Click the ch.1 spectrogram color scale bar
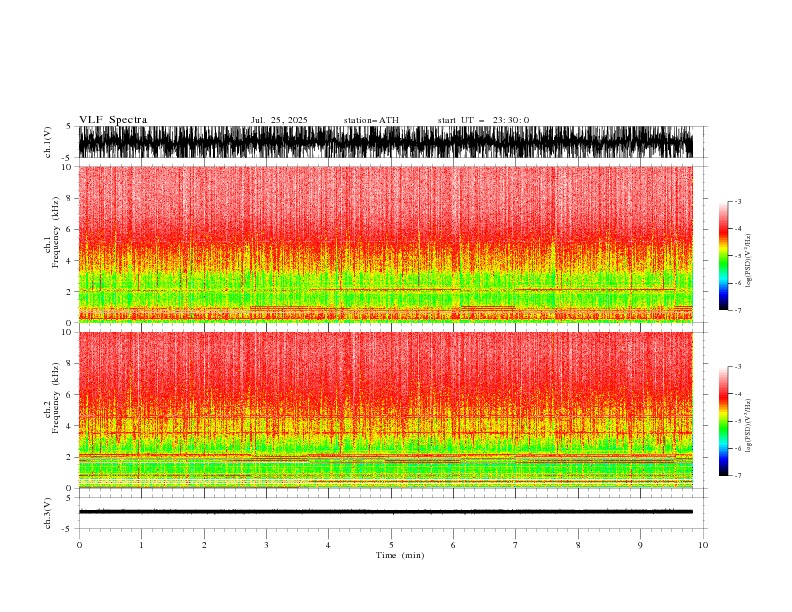The width and height of the screenshot is (792, 612). (723, 255)
